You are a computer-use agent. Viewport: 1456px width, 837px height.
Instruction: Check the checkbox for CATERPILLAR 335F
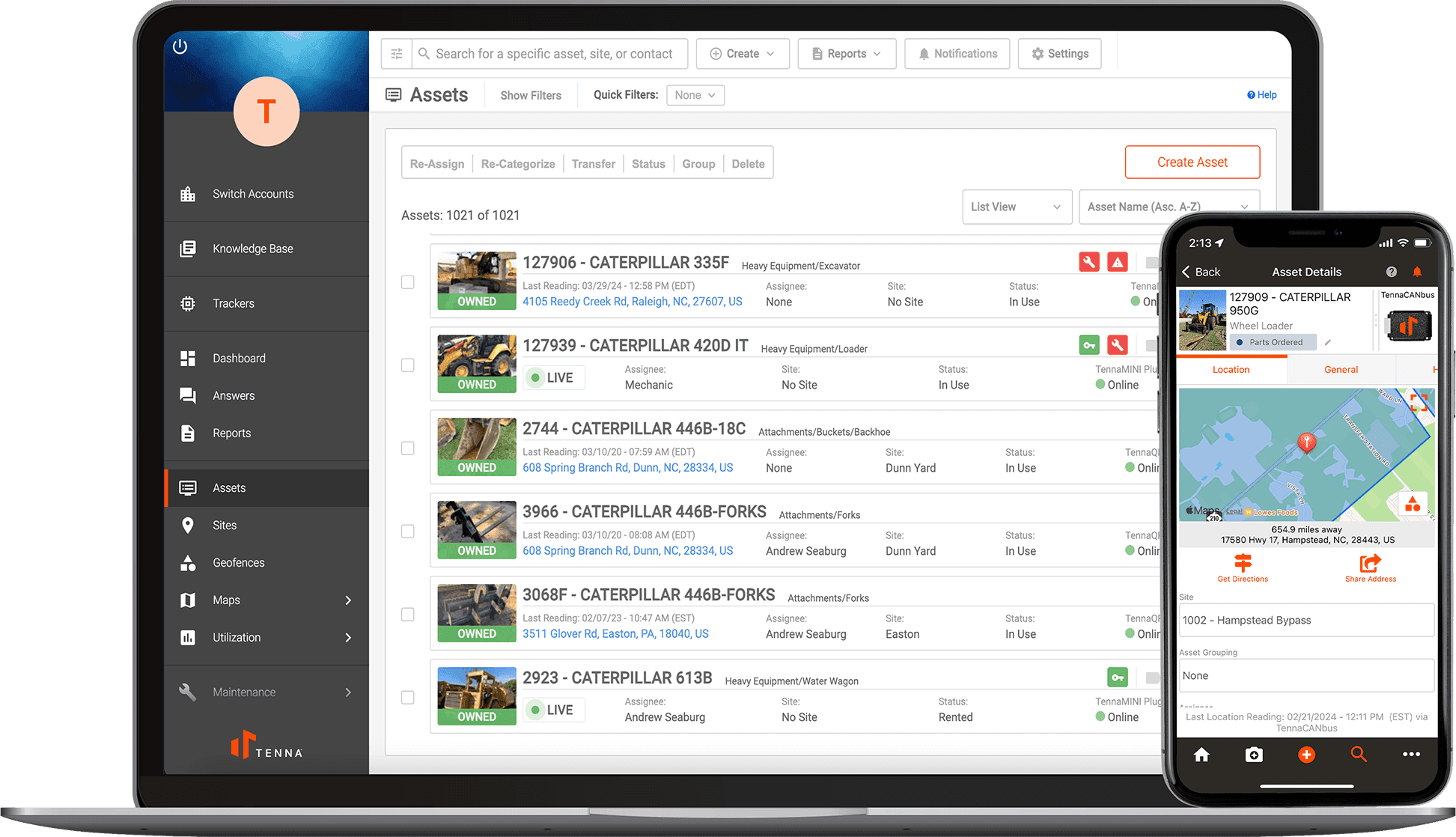point(407,281)
